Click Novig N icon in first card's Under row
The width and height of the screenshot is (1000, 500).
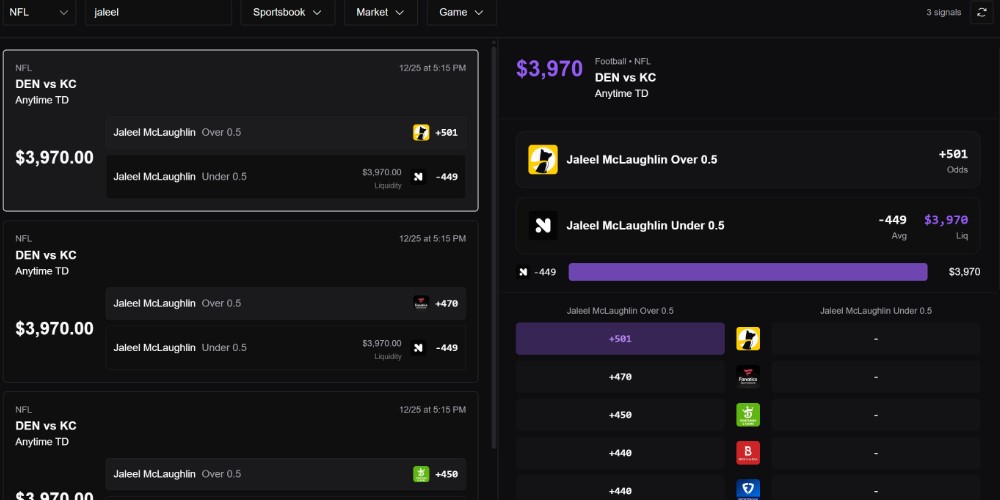[x=418, y=177]
